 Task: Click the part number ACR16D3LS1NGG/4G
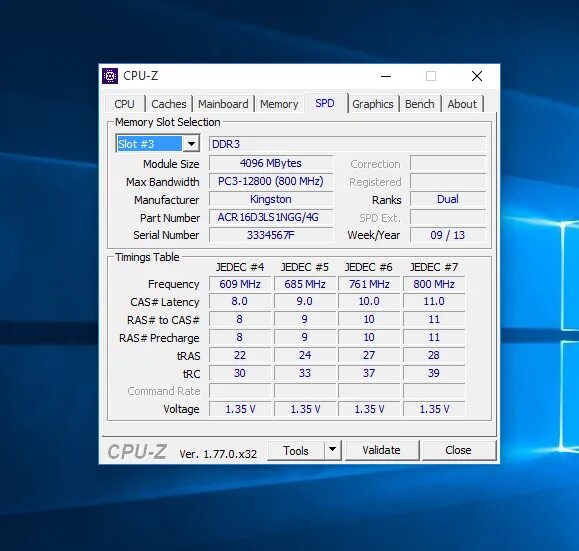click(271, 217)
